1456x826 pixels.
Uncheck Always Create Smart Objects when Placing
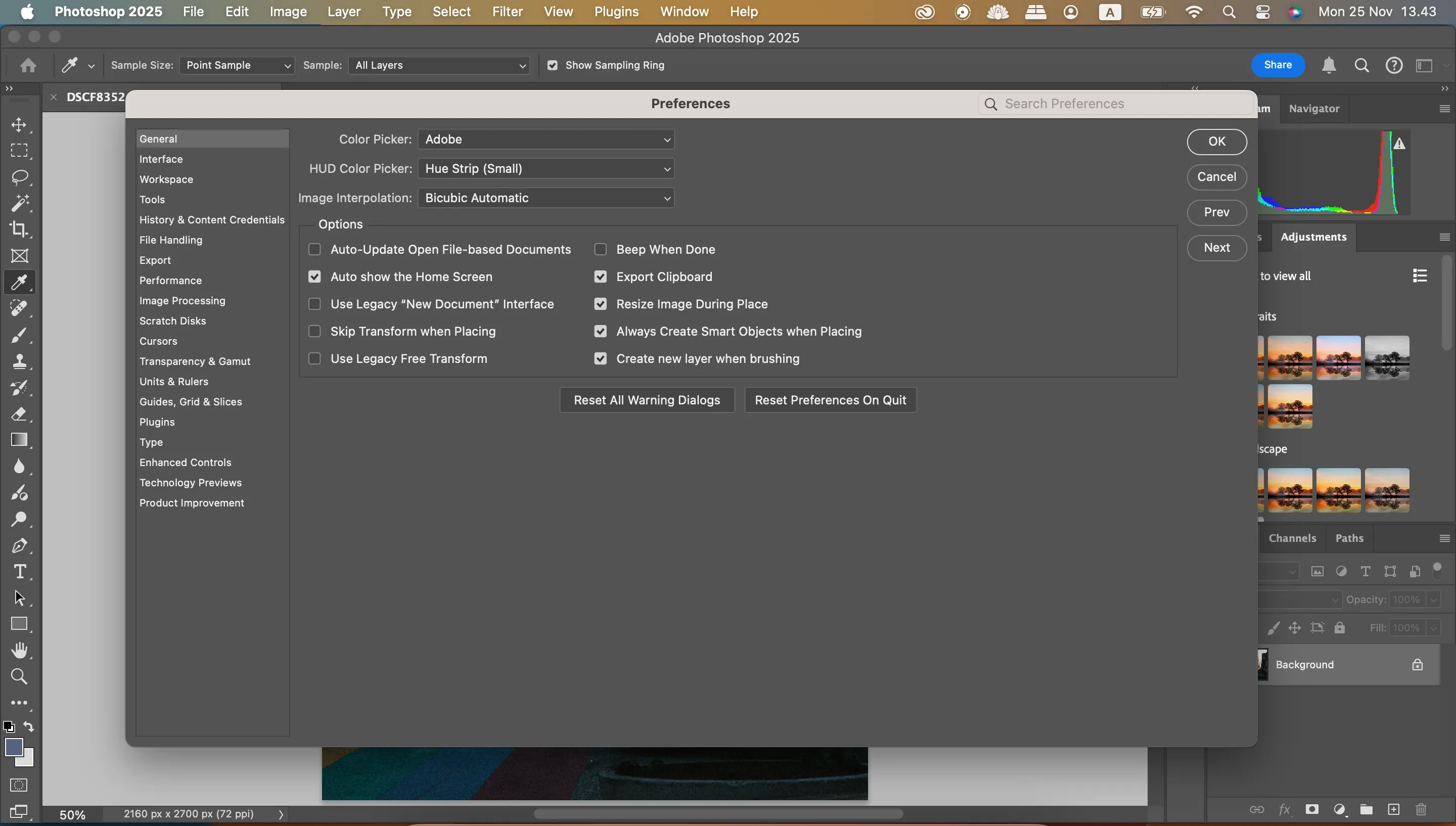(x=601, y=331)
